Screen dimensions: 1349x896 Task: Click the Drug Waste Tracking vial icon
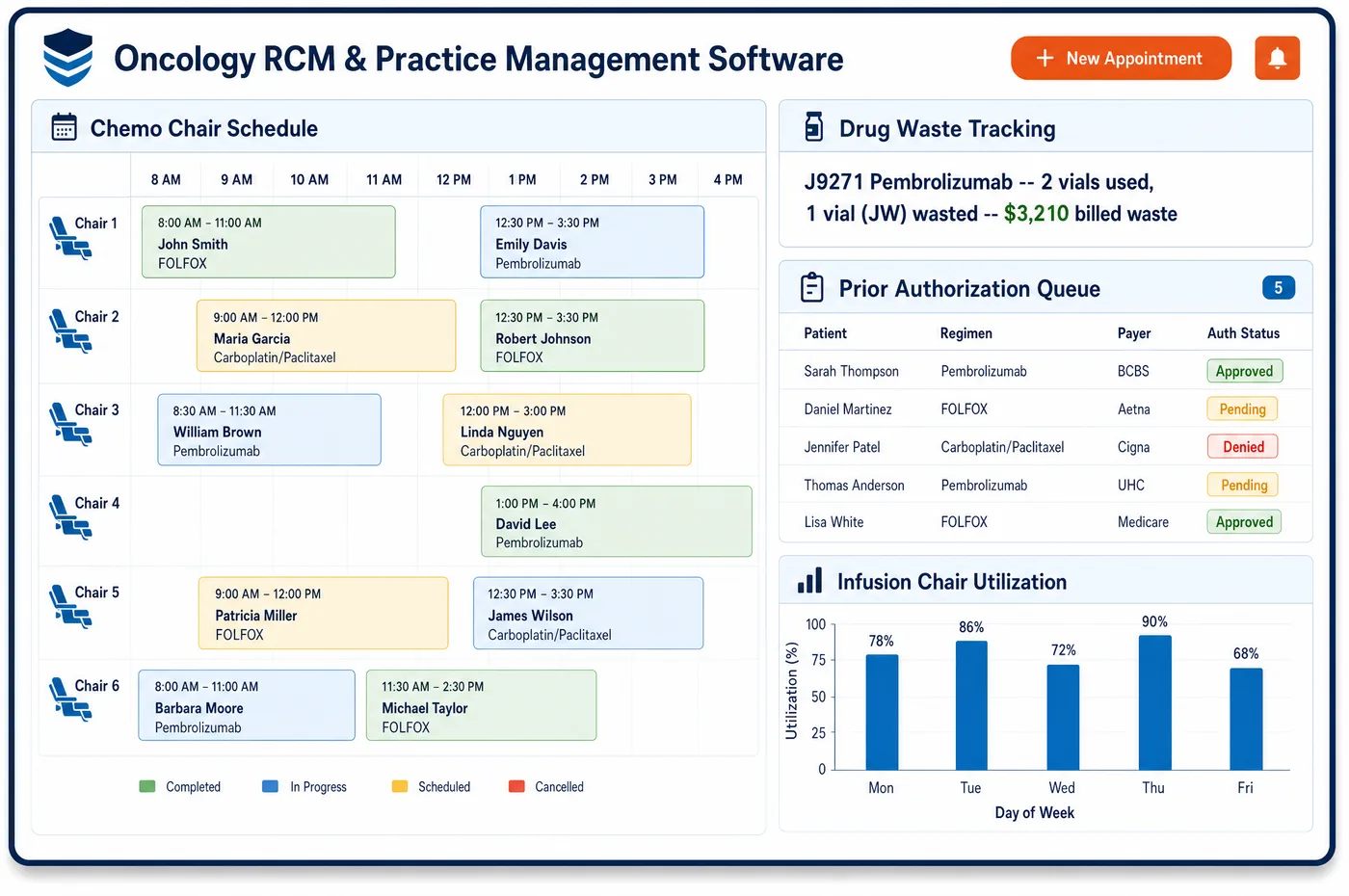[814, 127]
